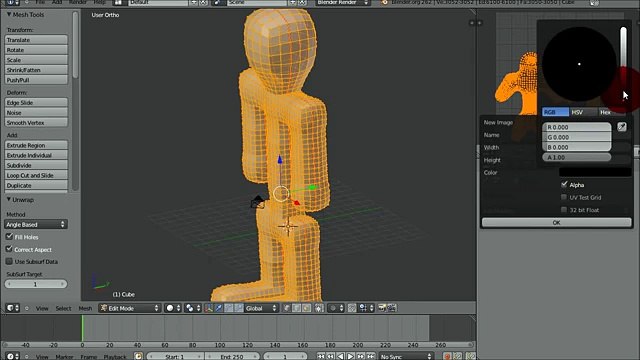Jump to previous keyframe

[x=331, y=357]
